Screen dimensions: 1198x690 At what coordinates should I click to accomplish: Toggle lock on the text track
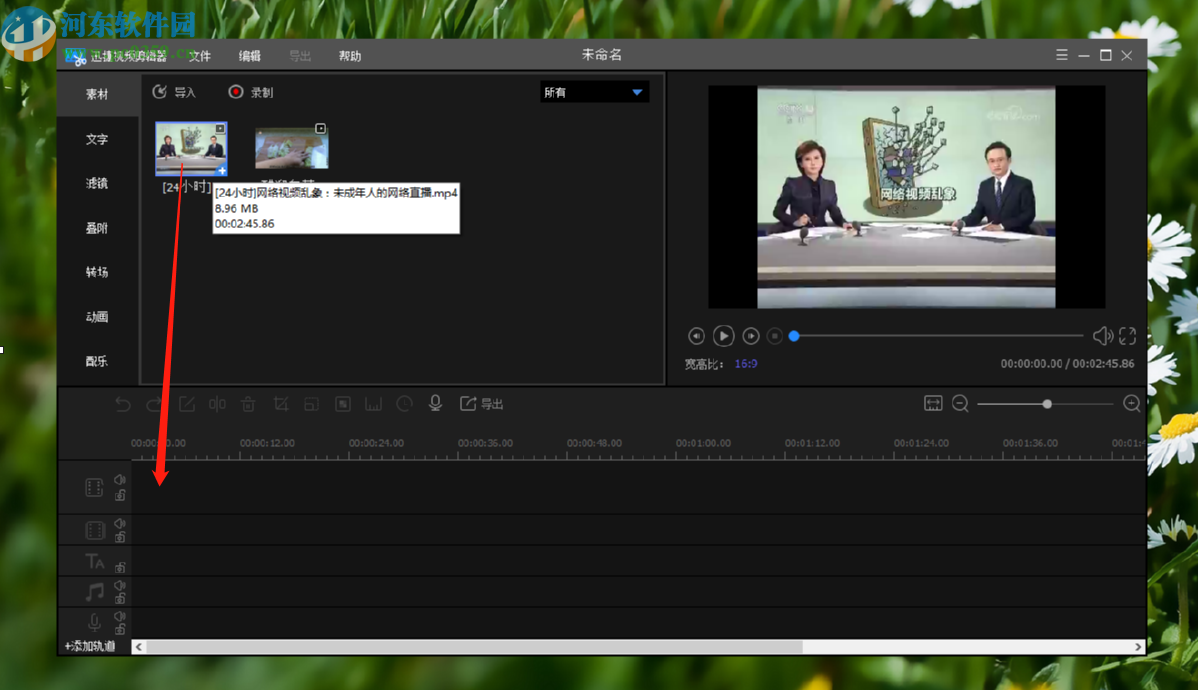pyautogui.click(x=120, y=568)
